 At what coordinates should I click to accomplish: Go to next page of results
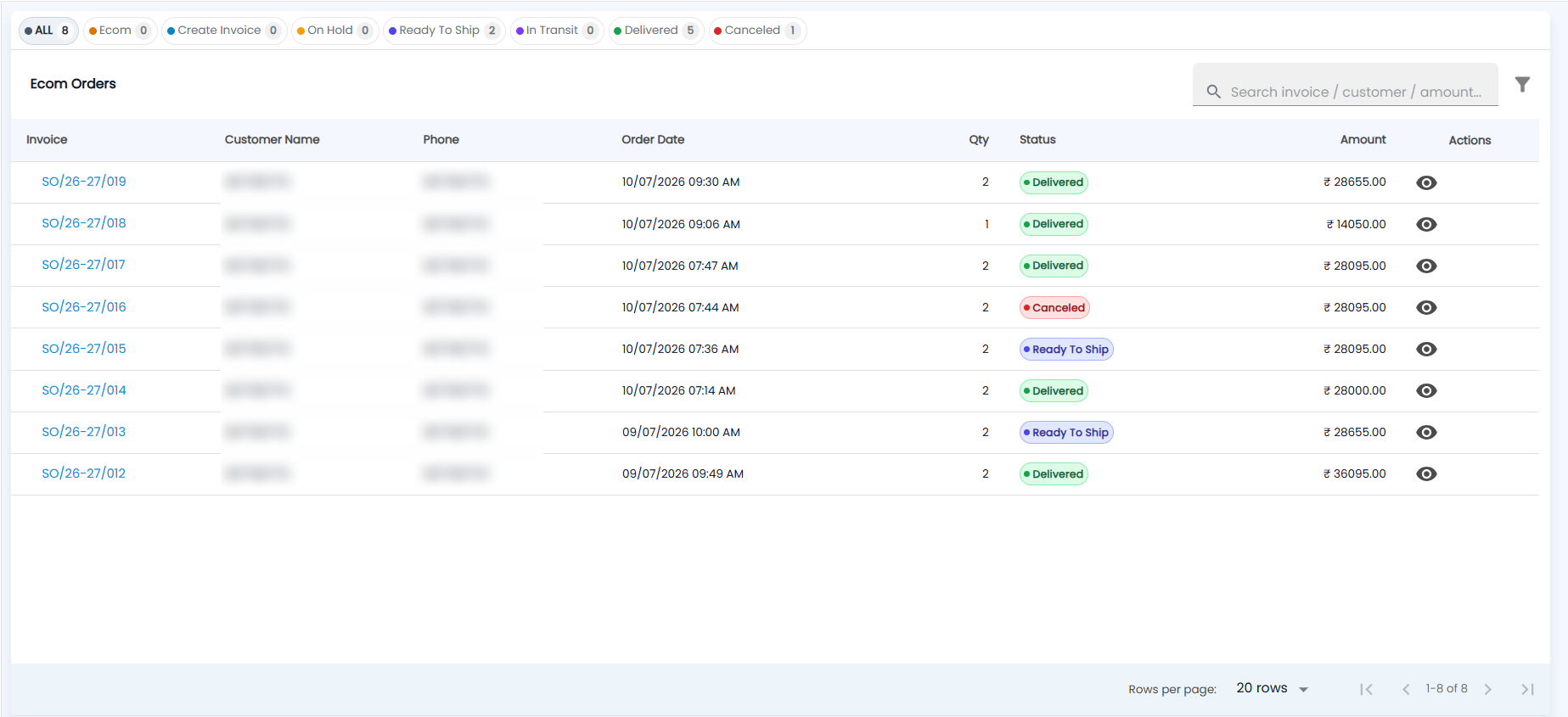1487,689
